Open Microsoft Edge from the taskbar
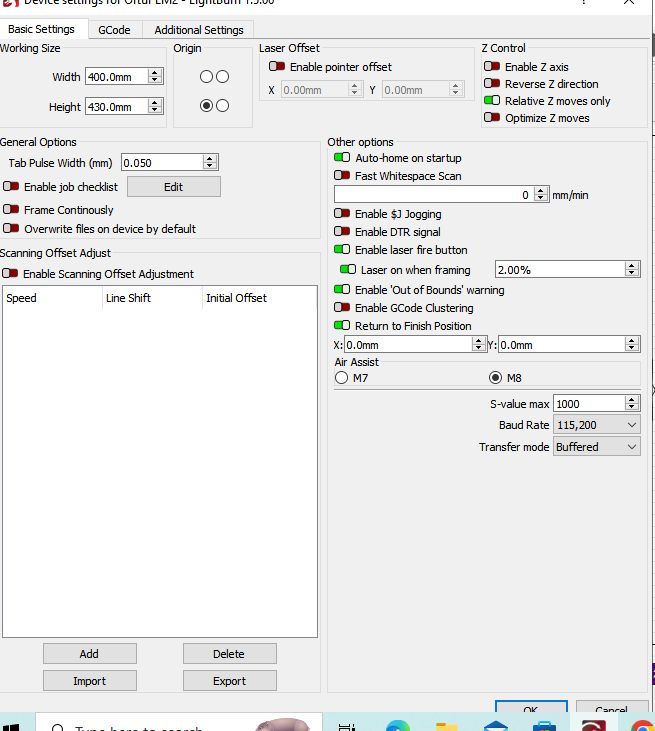Image resolution: width=655 pixels, height=731 pixels. (398, 726)
